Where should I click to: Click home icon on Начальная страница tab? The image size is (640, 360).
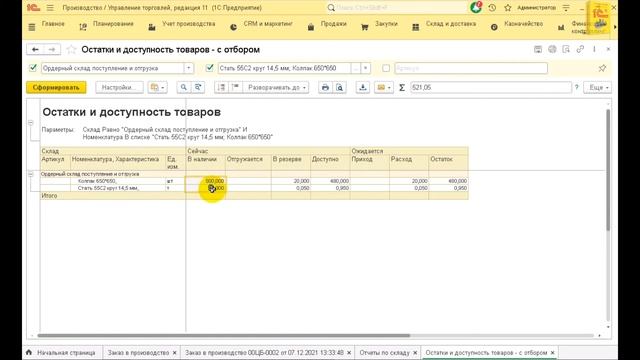click(29, 352)
